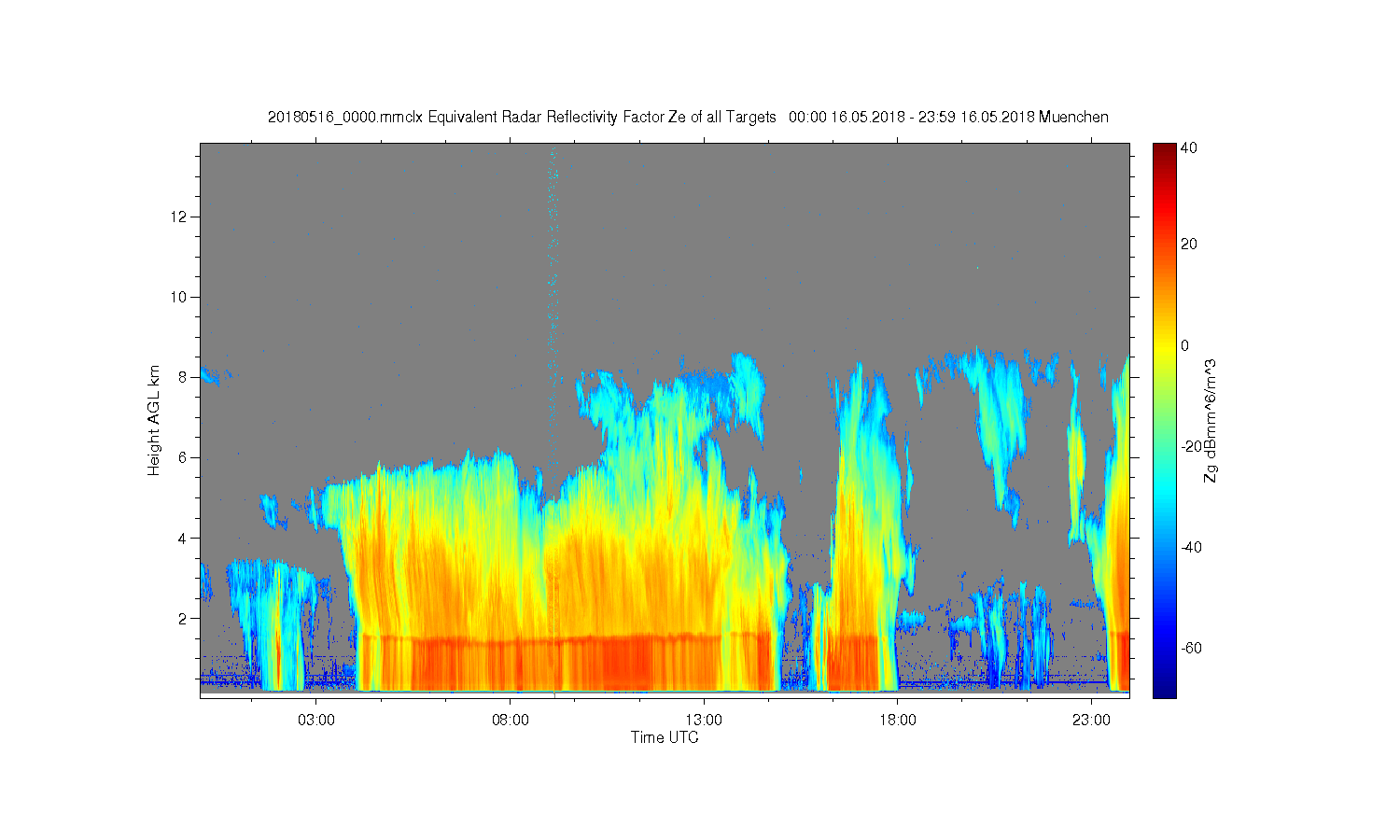This screenshot has height=840, width=1400.
Task: Click the '08:00' time tick label
Action: 511,721
